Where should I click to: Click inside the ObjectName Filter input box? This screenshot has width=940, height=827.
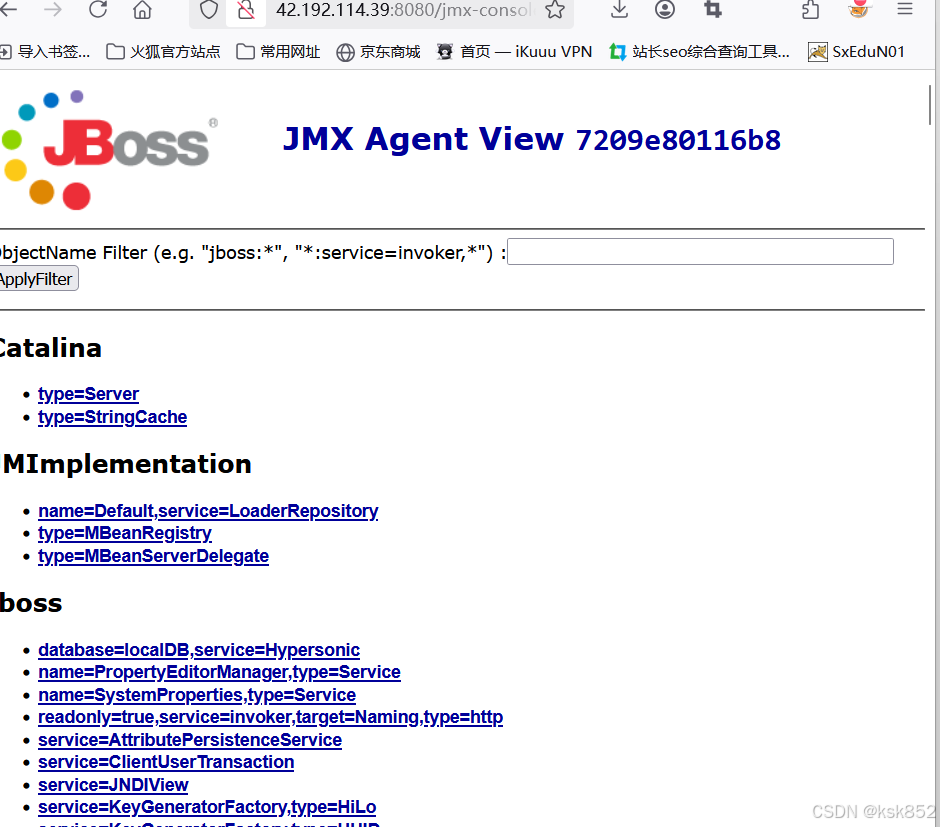pos(700,251)
